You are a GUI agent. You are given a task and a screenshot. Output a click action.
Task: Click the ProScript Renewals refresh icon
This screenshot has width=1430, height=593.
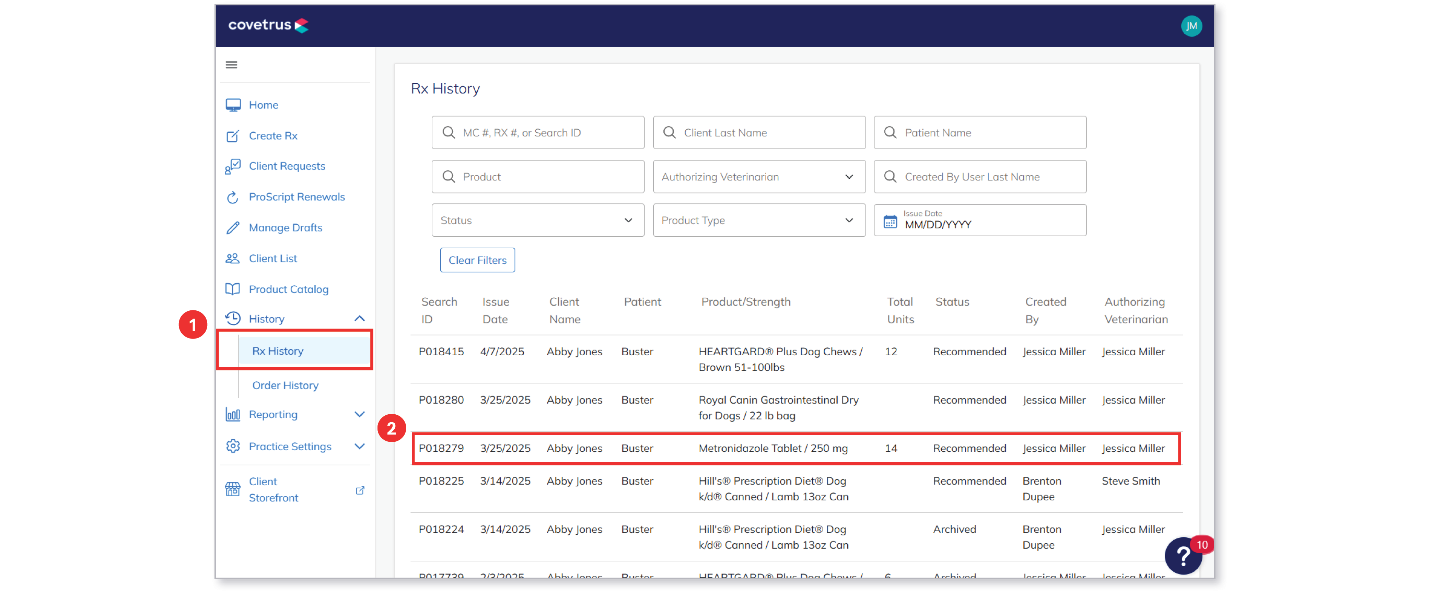(233, 197)
